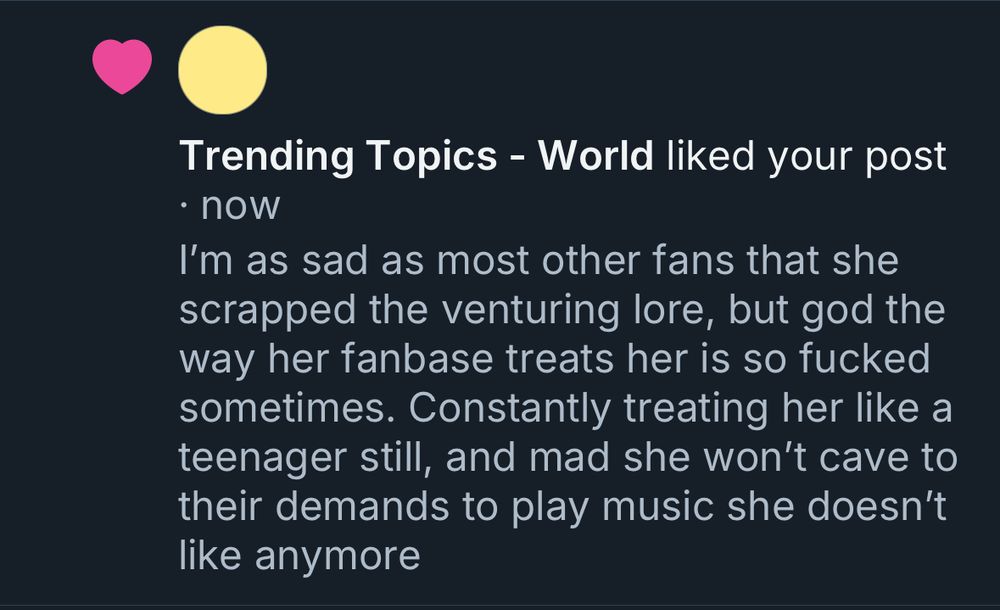This screenshot has height=610, width=1000.
Task: Open the Trending Topics - World profile name
Action: click(416, 157)
